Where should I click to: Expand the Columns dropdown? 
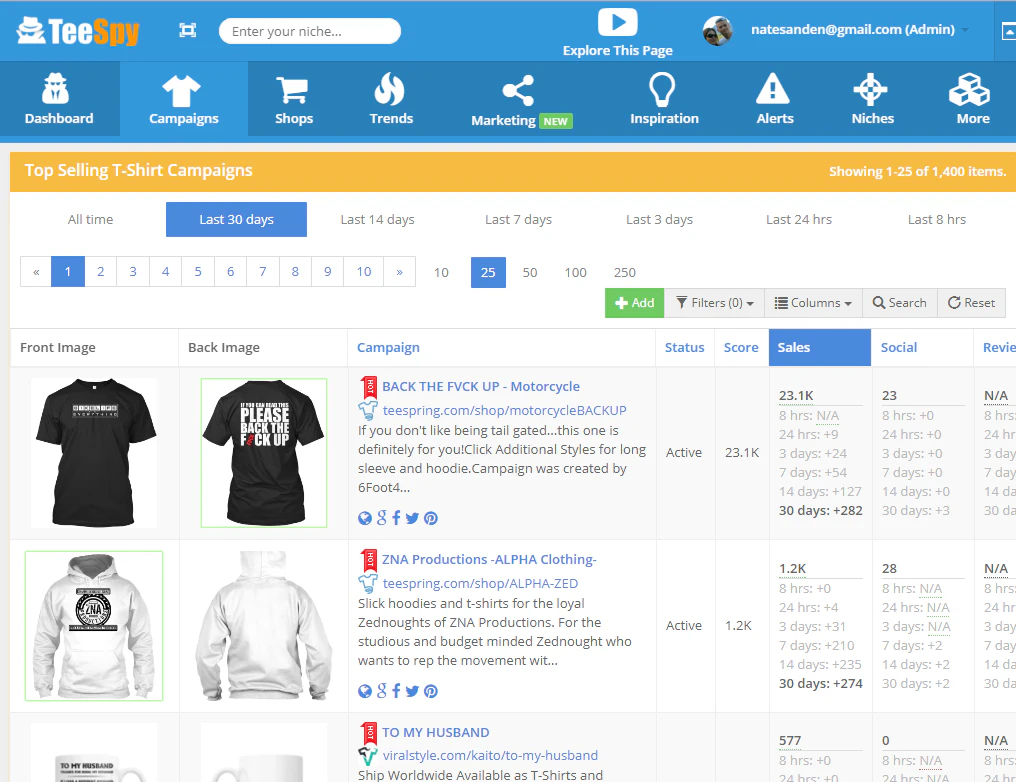pyautogui.click(x=813, y=303)
